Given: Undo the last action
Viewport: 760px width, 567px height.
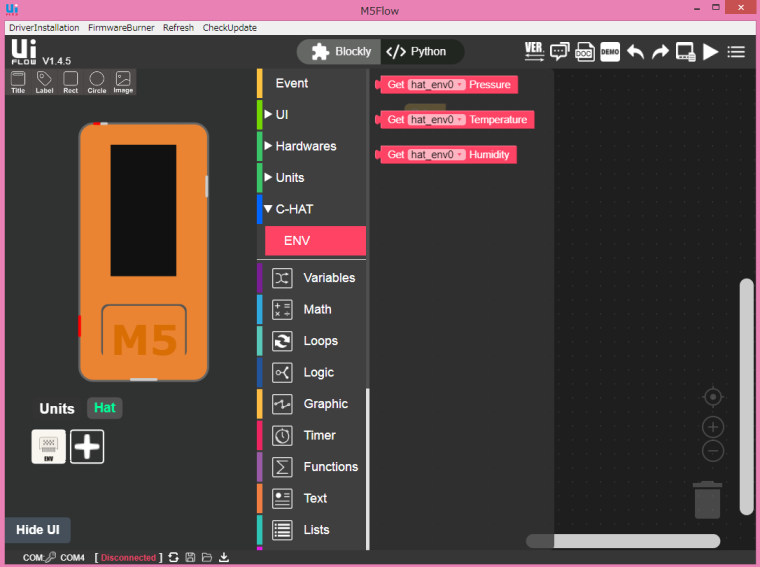Looking at the screenshot, I should [635, 51].
